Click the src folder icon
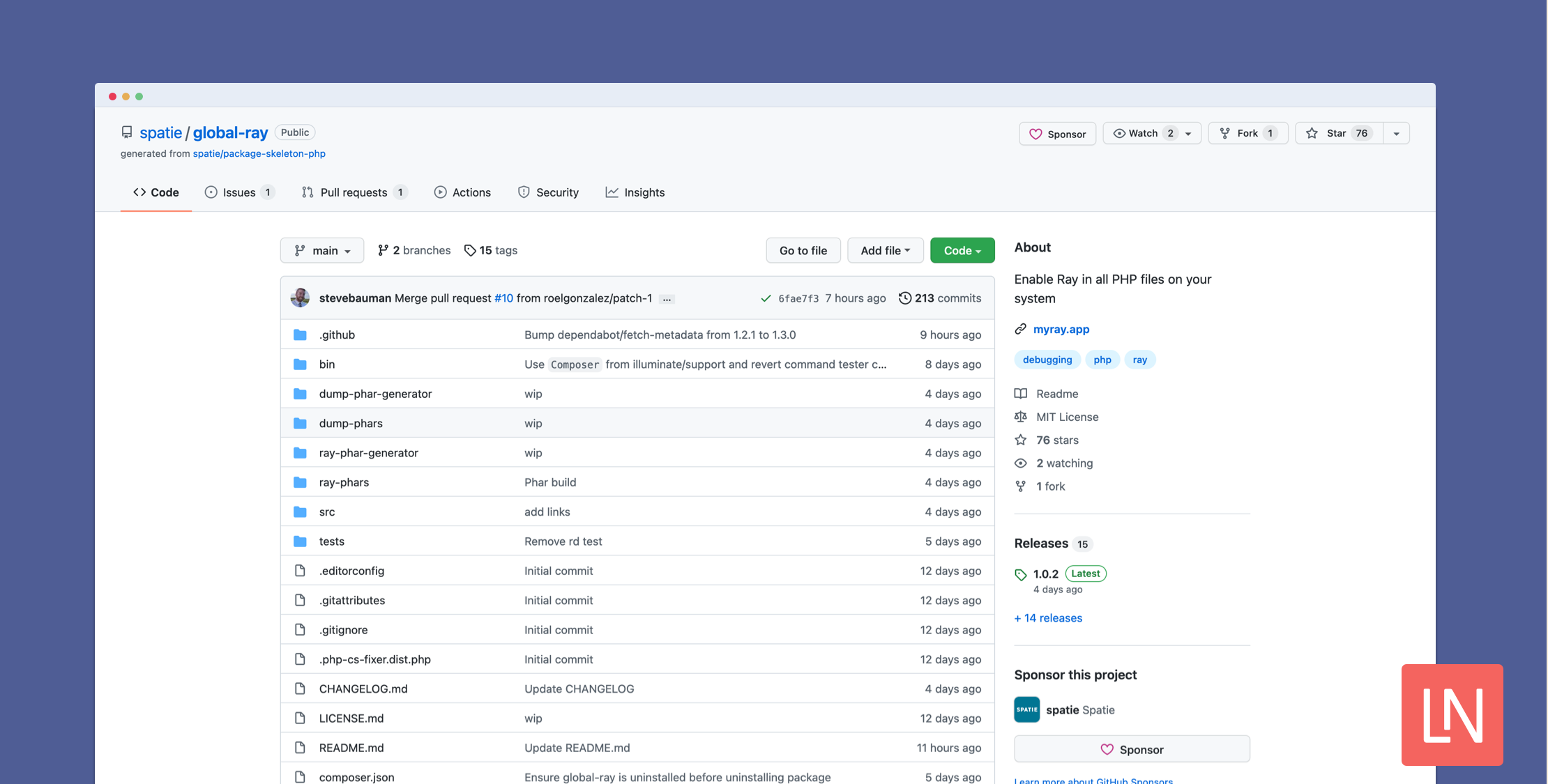Screen dimensions: 1548x784 (300, 512)
